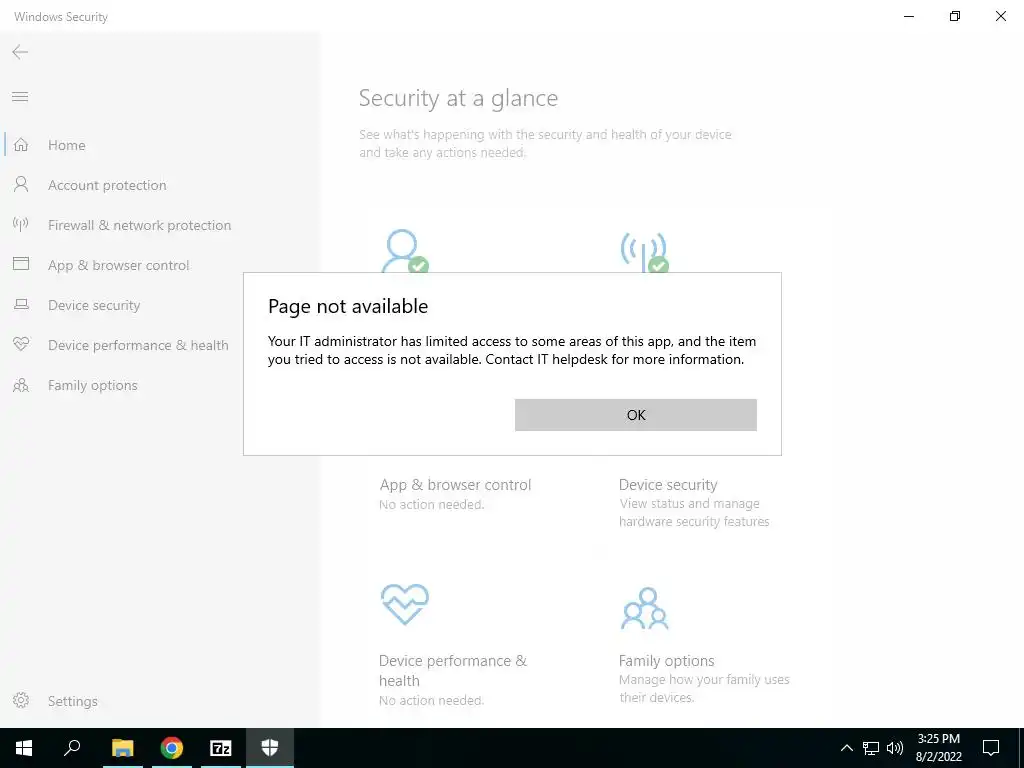Click the Family options tile people icon
Image resolution: width=1024 pixels, height=768 pixels.
(x=645, y=608)
